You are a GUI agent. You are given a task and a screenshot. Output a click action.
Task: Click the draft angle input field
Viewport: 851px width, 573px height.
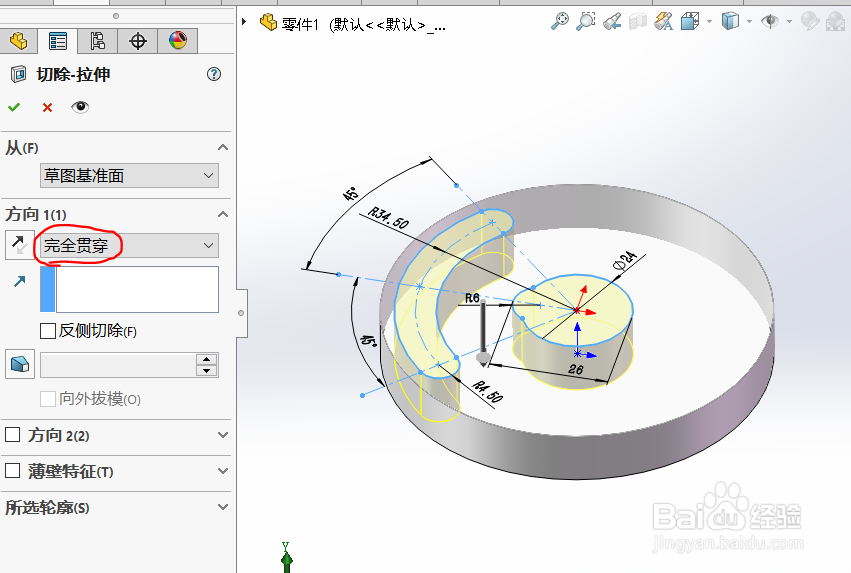118,365
